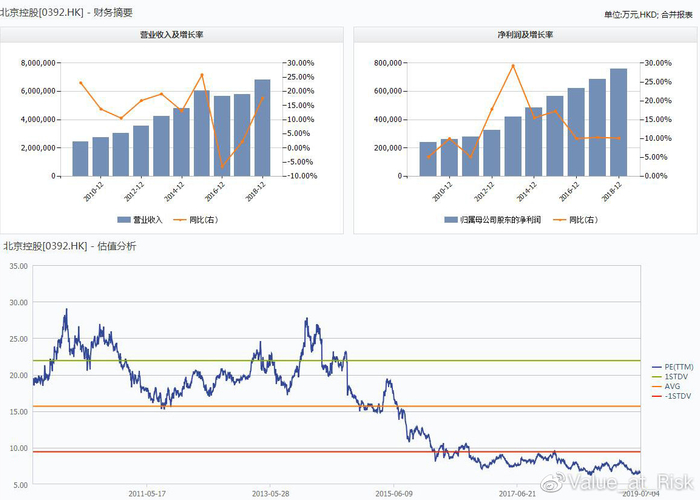Image resolution: width=700 pixels, height=500 pixels.
Task: Click the 8,000,000 y-axis label on revenue chart
Action: click(38, 63)
